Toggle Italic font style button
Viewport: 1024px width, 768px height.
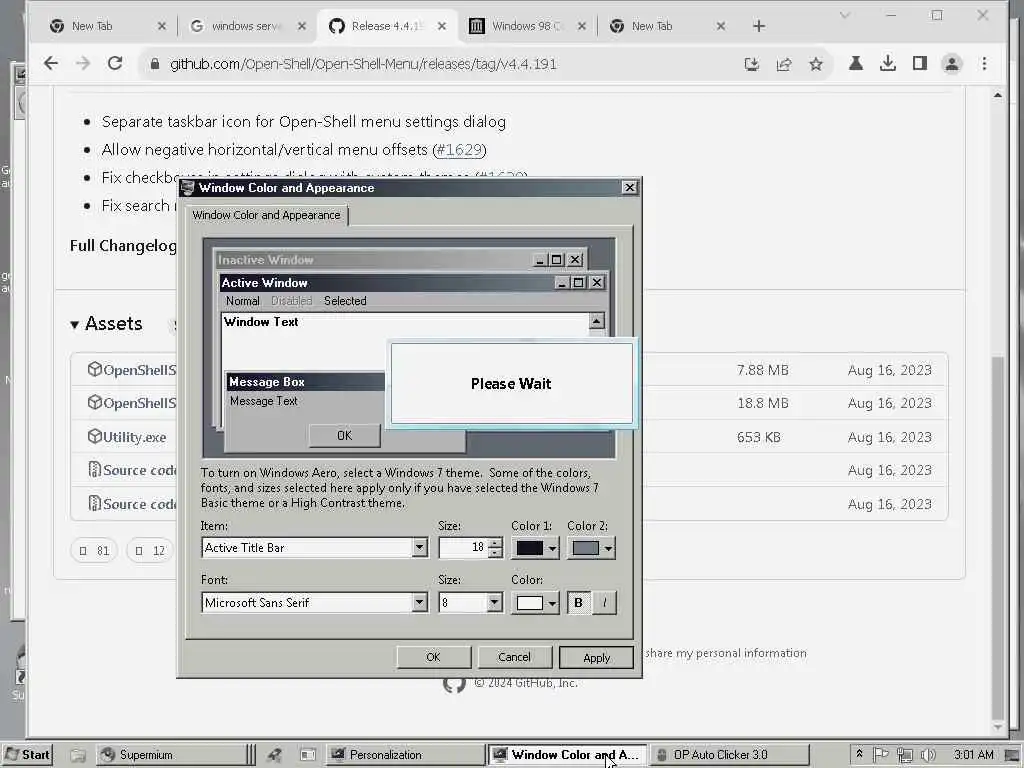click(x=604, y=602)
